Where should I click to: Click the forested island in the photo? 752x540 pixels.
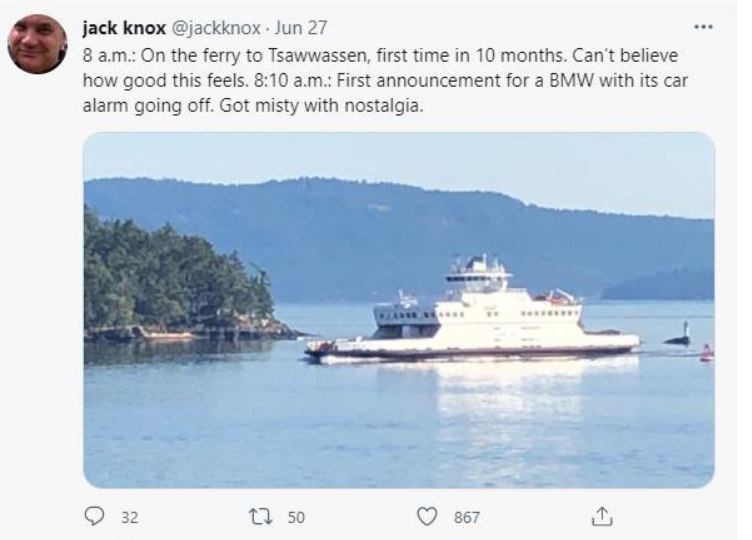click(170, 280)
